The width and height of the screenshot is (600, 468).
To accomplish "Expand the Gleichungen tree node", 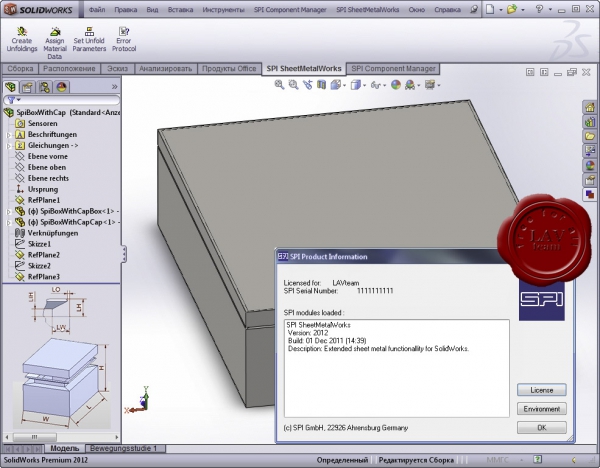I will click(x=9, y=146).
